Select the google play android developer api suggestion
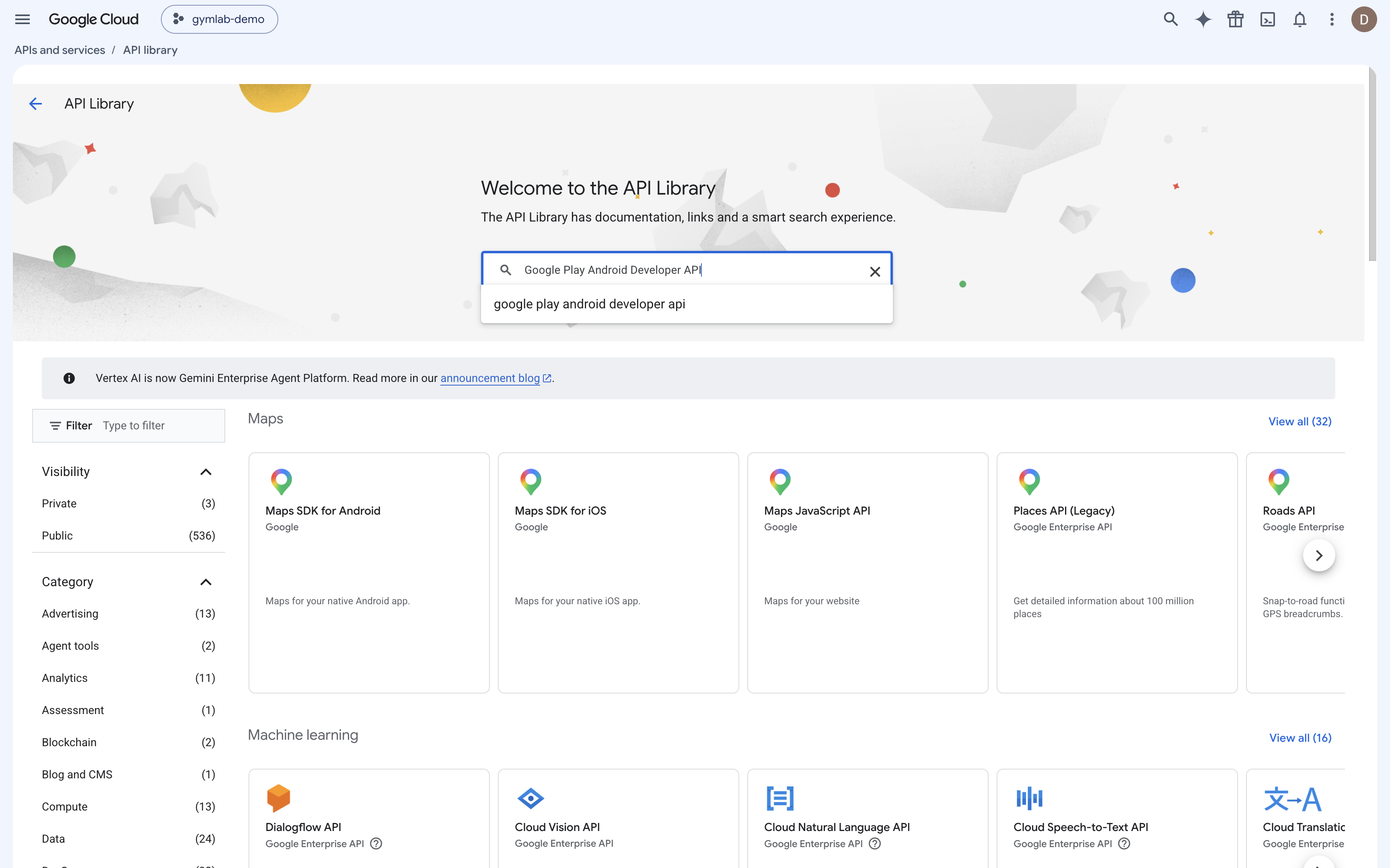This screenshot has width=1390, height=868. [687, 304]
